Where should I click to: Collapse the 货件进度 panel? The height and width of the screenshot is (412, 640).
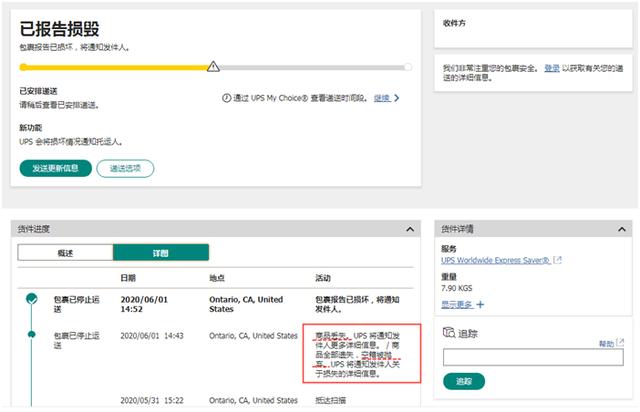410,229
